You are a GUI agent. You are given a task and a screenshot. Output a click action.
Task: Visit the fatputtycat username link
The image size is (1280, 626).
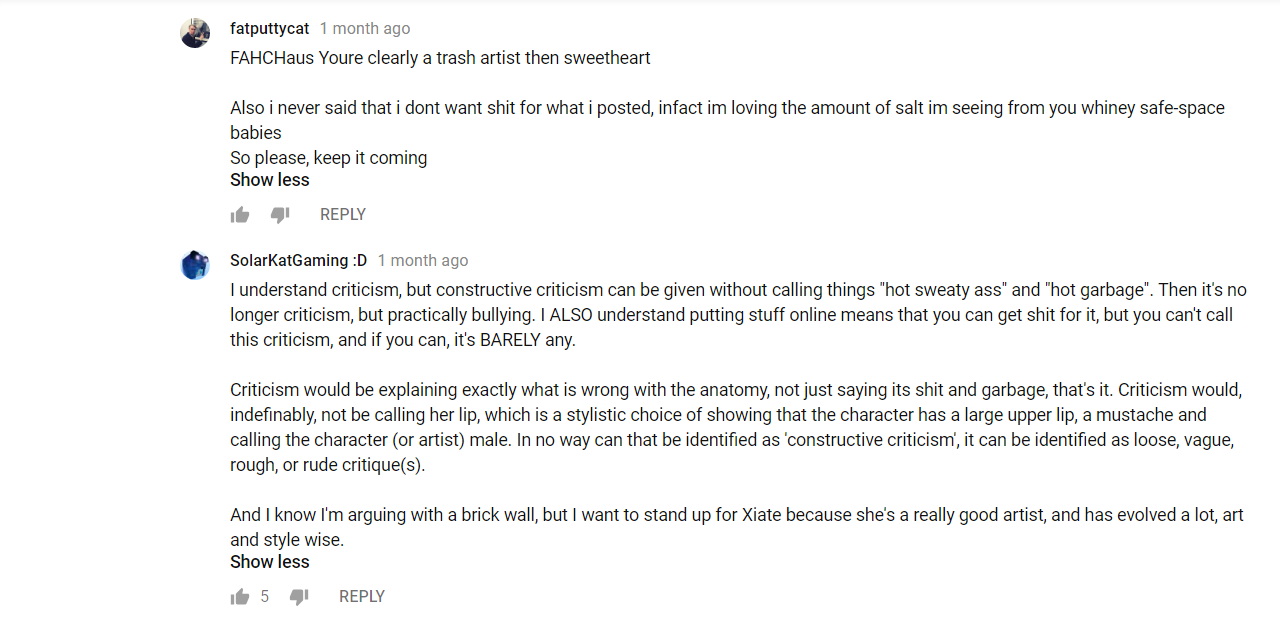point(270,29)
